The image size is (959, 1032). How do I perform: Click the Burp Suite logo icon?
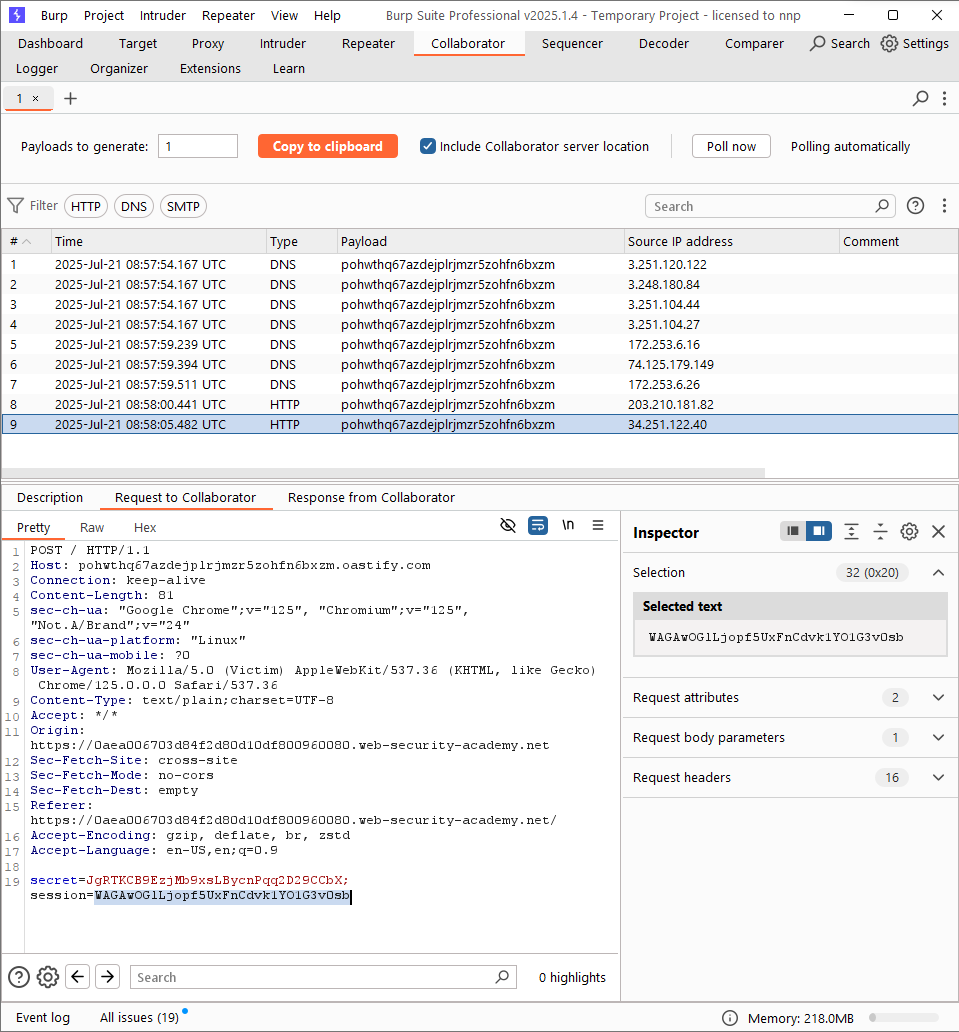[16, 15]
